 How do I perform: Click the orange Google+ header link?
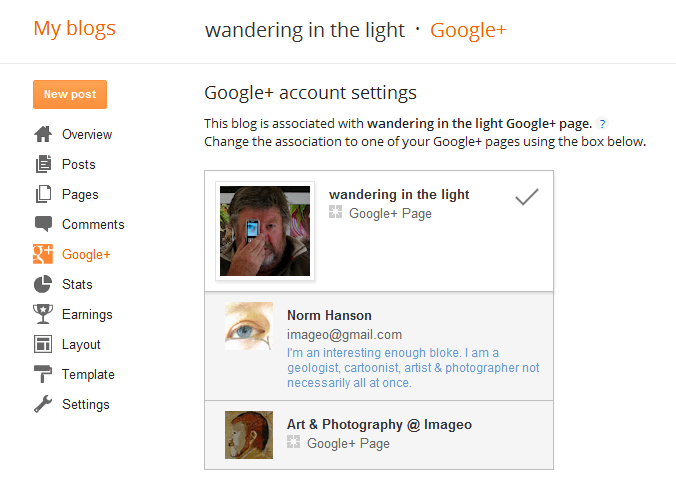tap(468, 31)
